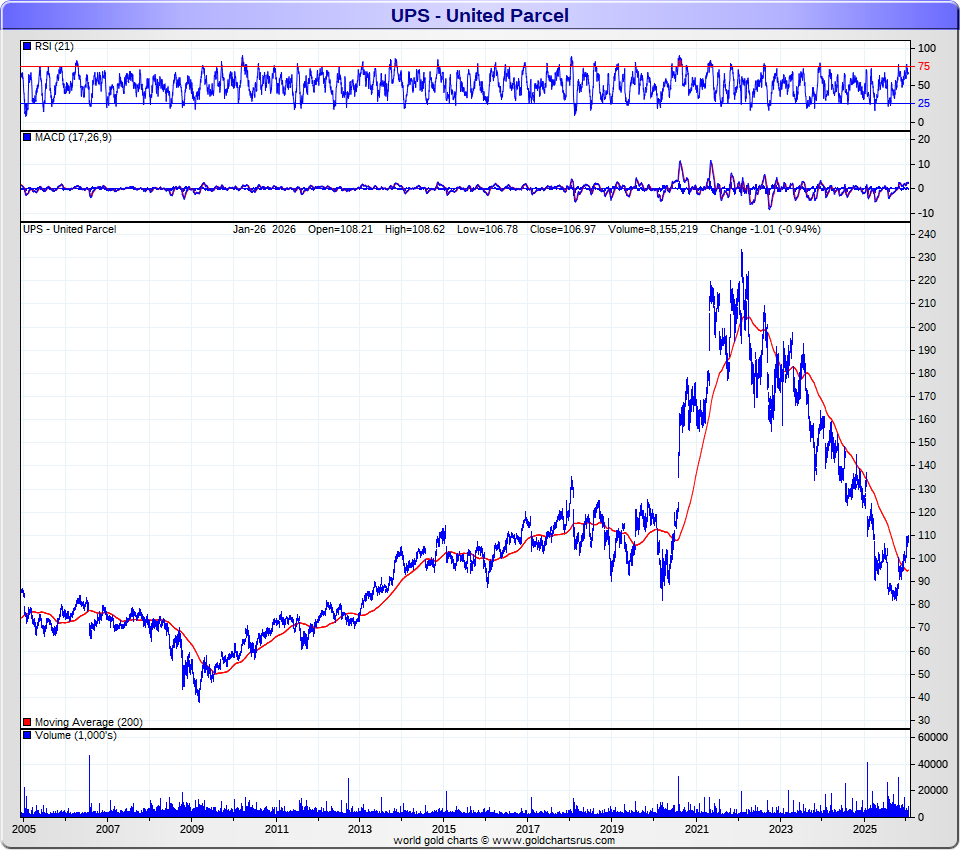Click the 20000 volume axis label
Viewport: 960px width, 850px height.
[932, 791]
